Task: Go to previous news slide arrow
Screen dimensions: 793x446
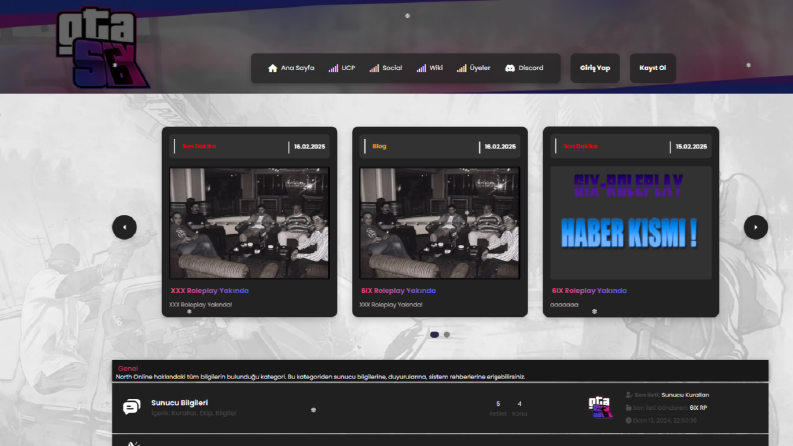Action: [124, 227]
